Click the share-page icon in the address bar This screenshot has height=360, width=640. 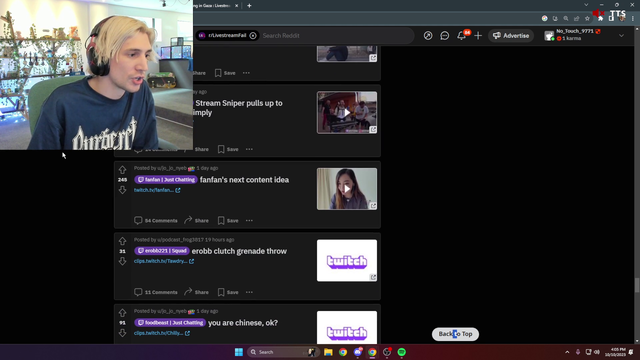click(576, 18)
